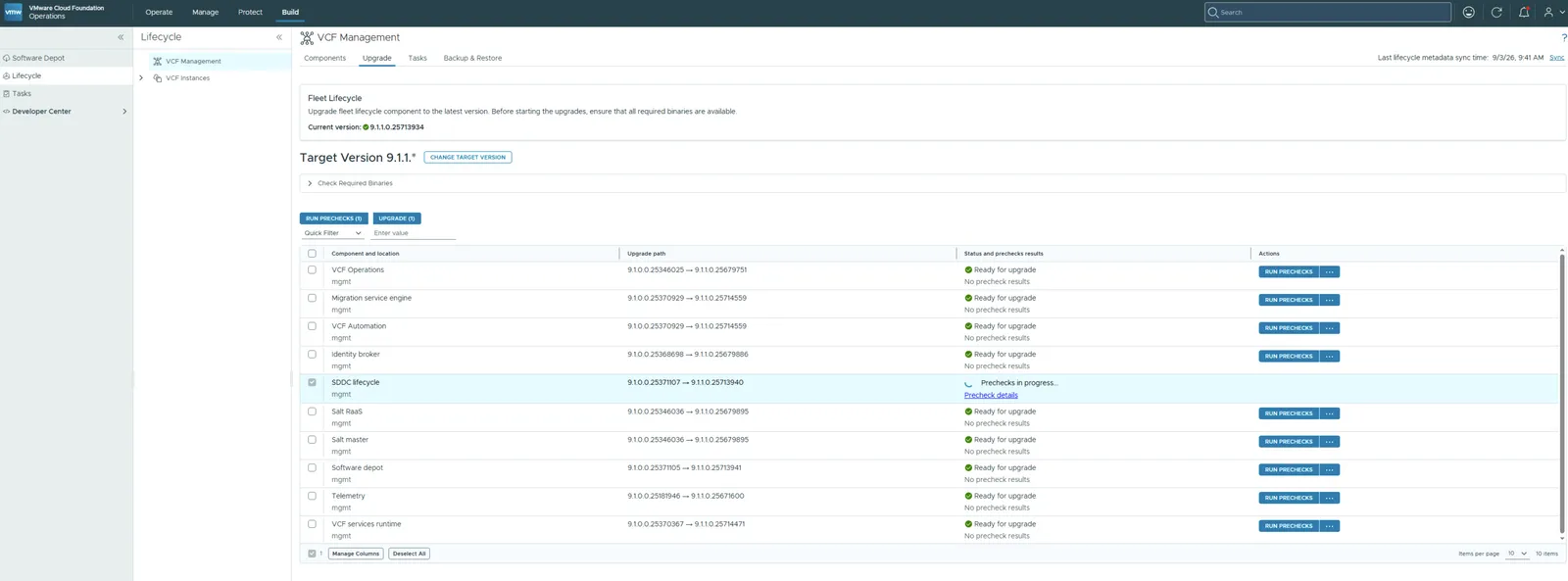This screenshot has height=581, width=1568.
Task: Check the Telemetry row checkbox
Action: (312, 496)
